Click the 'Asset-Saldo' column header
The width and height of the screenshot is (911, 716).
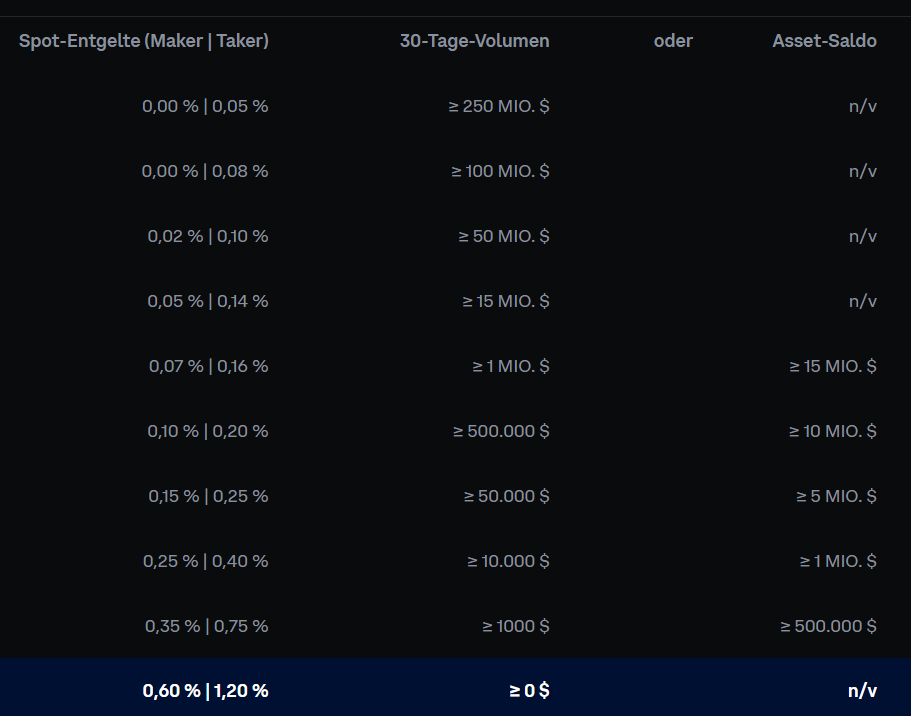(x=824, y=41)
